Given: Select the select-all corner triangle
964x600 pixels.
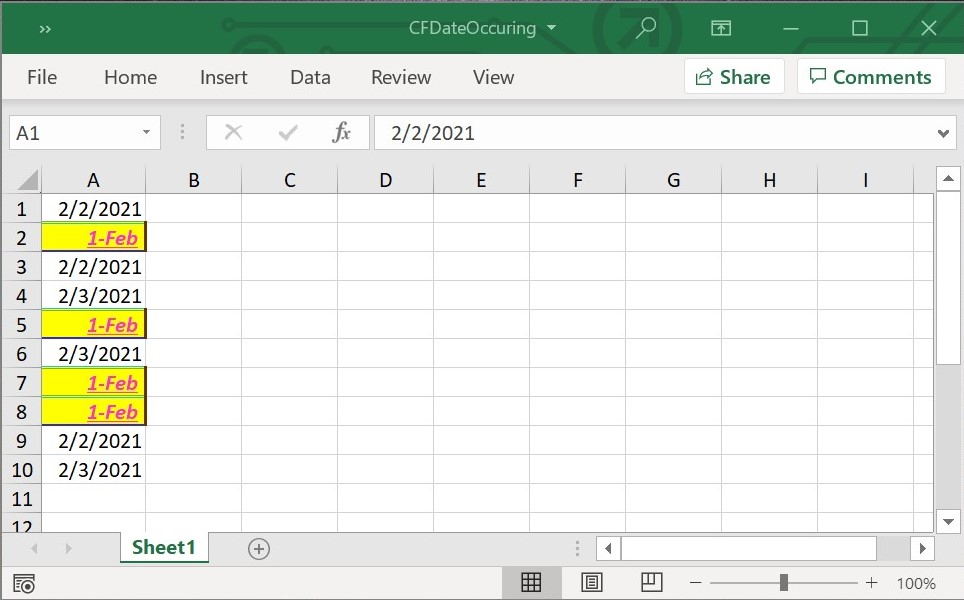Looking at the screenshot, I should click(x=27, y=180).
